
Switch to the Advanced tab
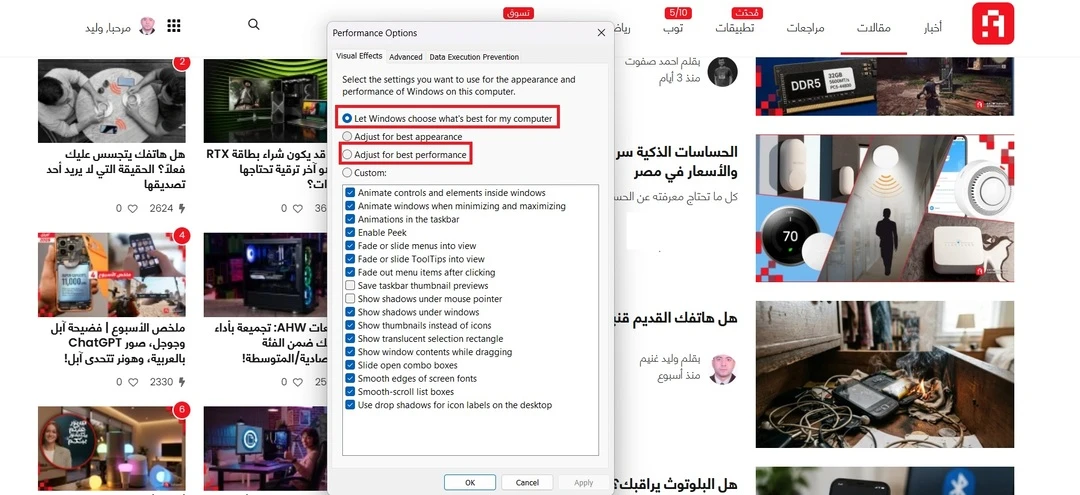click(x=405, y=57)
